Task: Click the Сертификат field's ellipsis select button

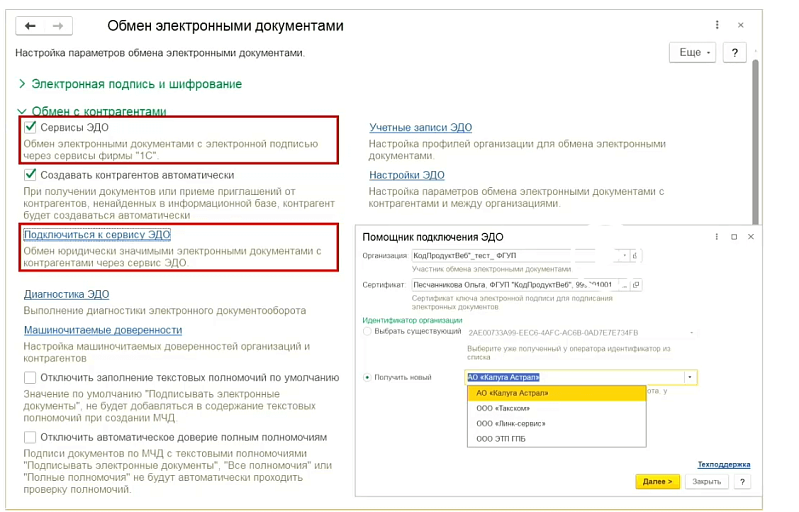Action: point(625,285)
